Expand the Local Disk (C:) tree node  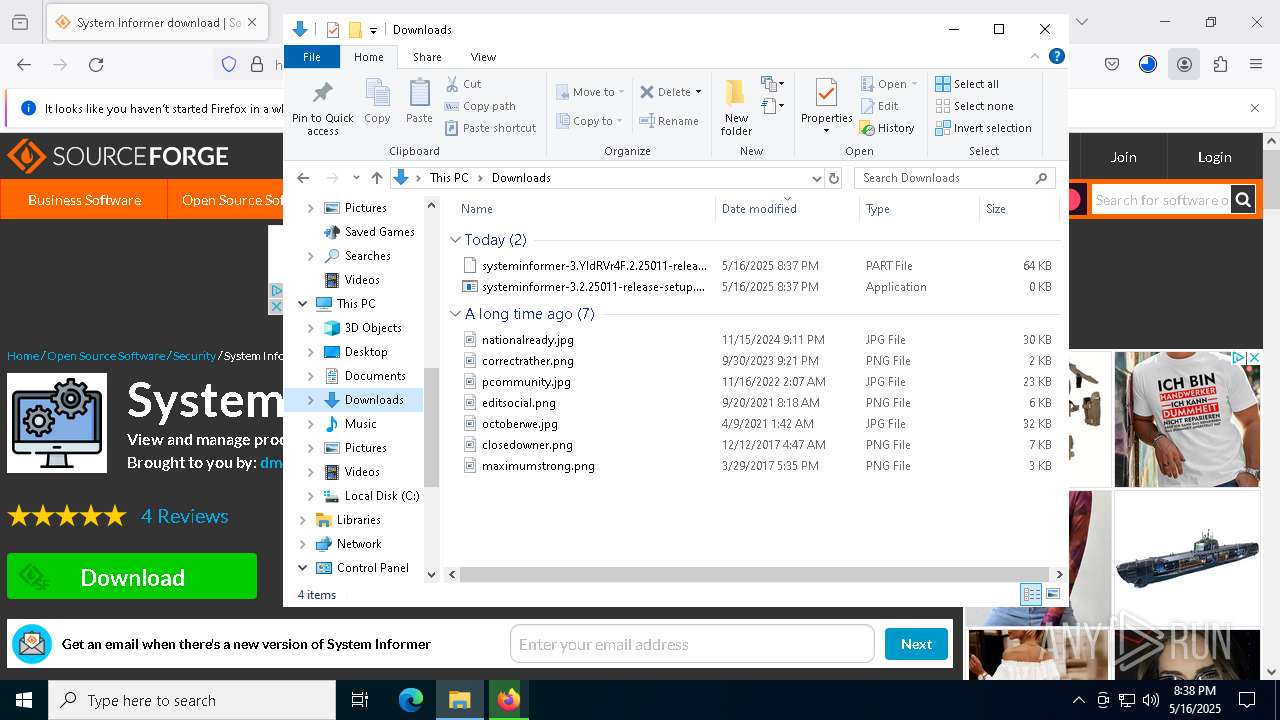tap(310, 496)
